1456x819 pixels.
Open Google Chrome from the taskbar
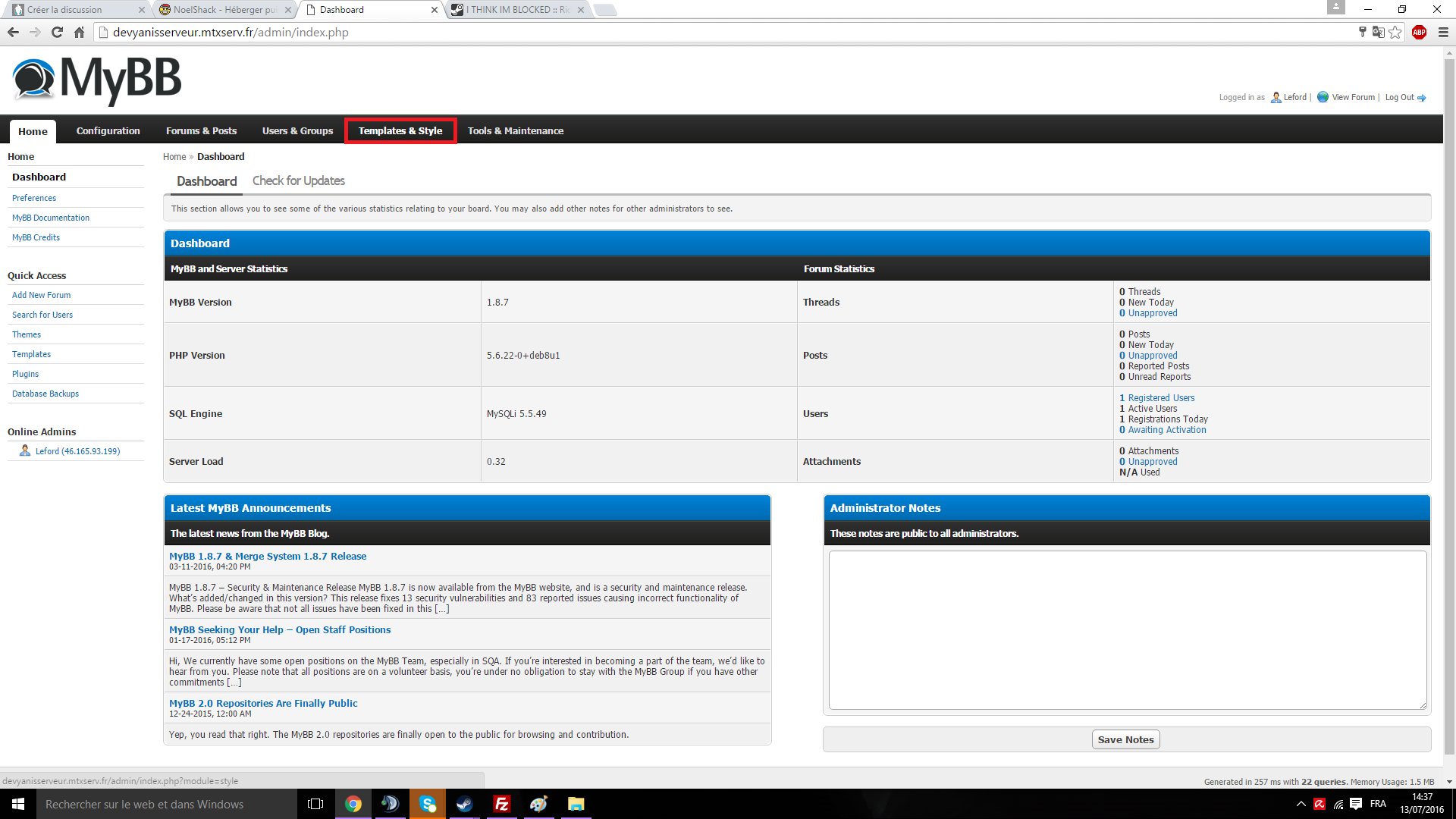tap(353, 804)
